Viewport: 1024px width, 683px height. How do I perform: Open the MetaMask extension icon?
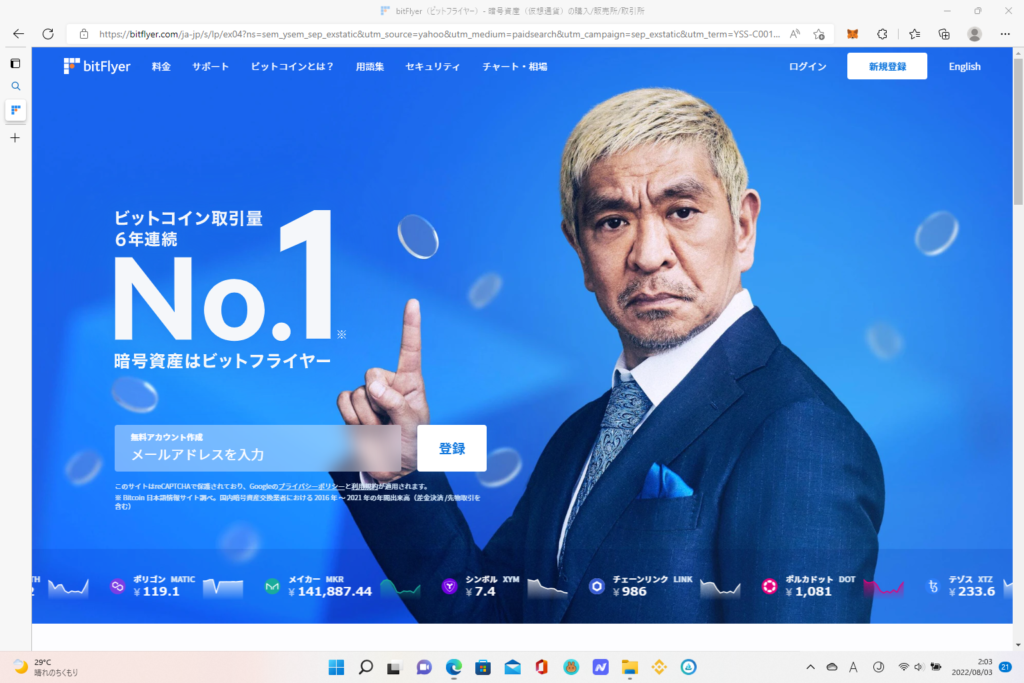852,34
